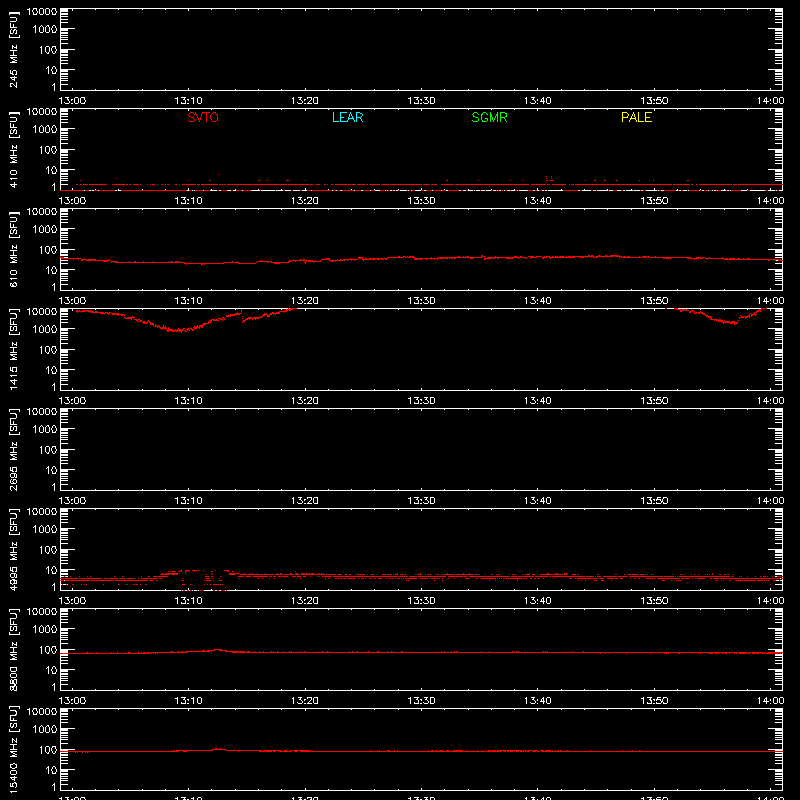The width and height of the screenshot is (800, 800).
Task: Click 13:10 tick under the 610 MHz panel
Action: (188, 301)
